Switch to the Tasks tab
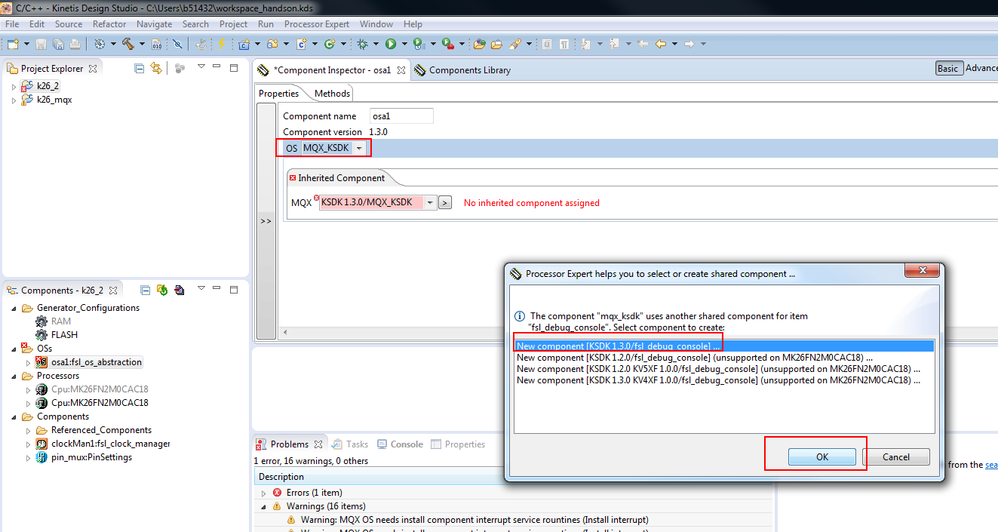Image resolution: width=998 pixels, height=532 pixels. 349,444
